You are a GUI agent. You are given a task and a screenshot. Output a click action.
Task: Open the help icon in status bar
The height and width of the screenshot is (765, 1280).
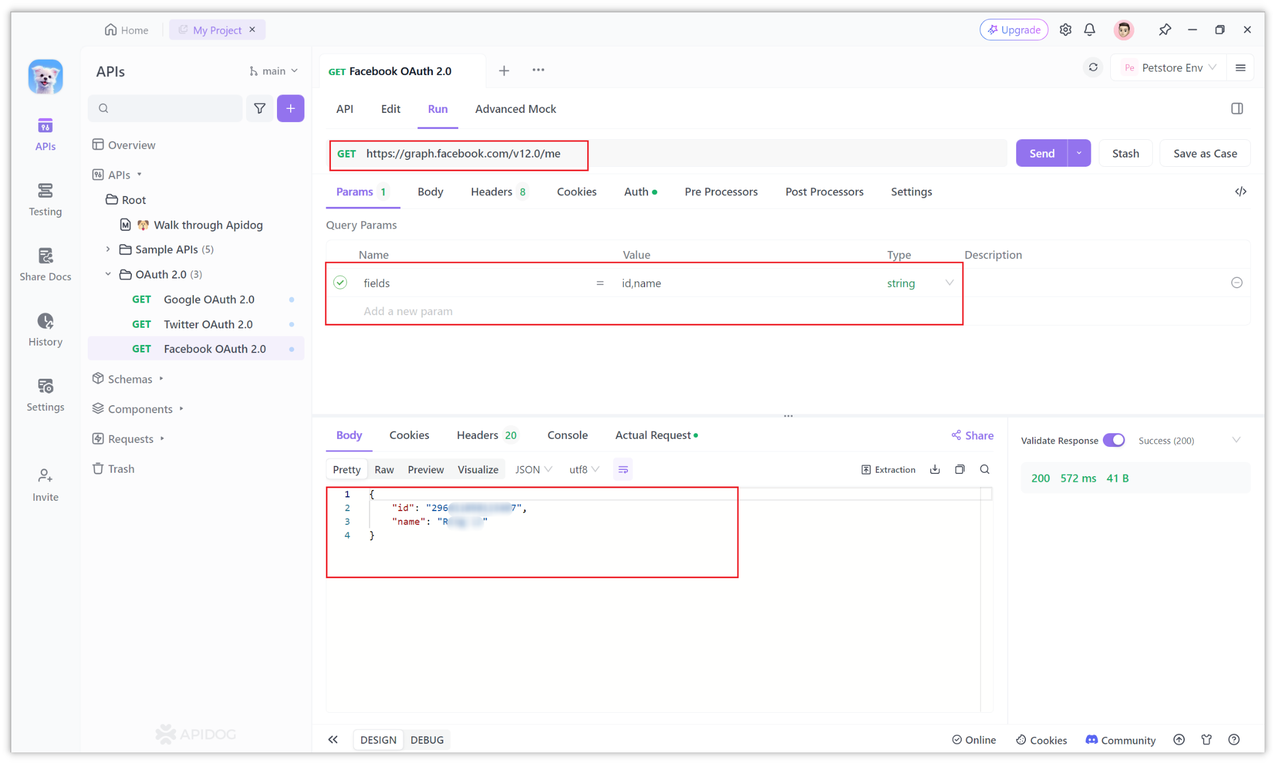click(x=1234, y=740)
